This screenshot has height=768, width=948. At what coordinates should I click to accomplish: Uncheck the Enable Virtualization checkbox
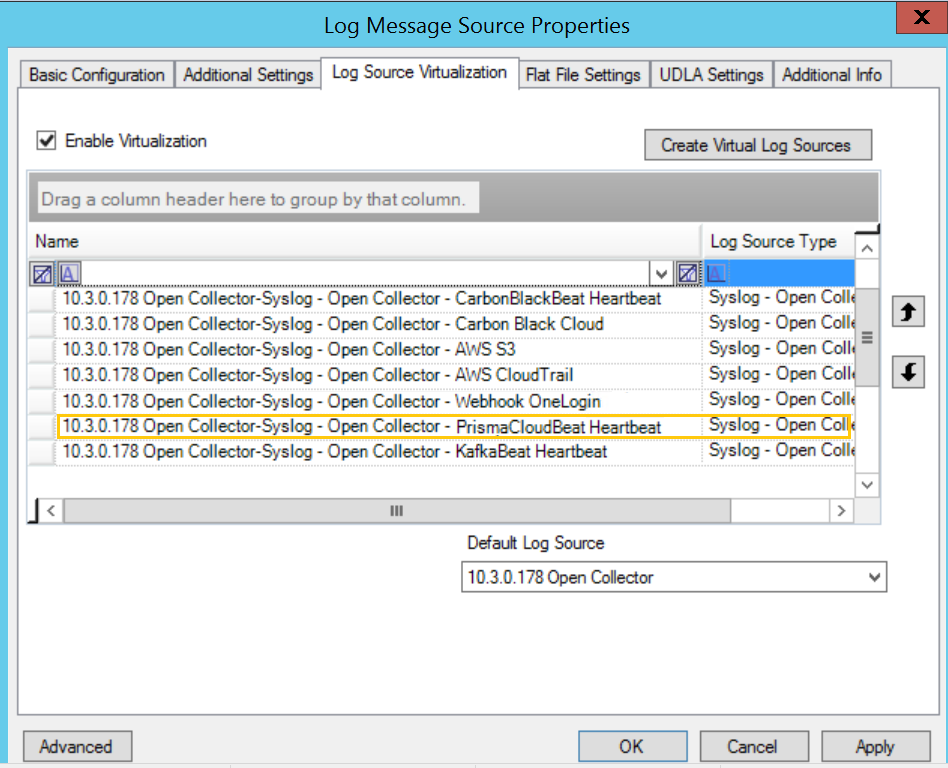click(46, 141)
